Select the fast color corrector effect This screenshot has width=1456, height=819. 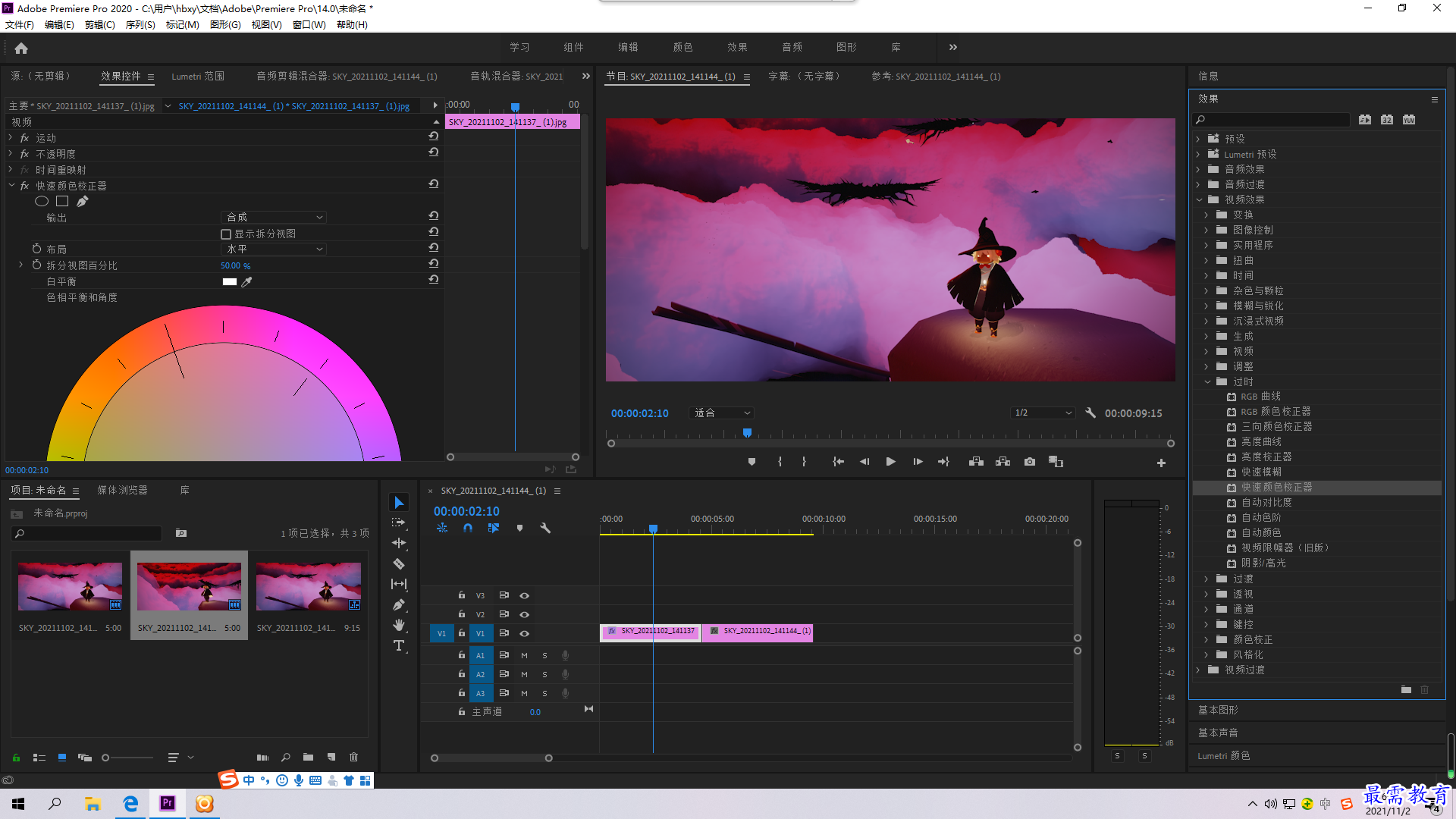point(1276,488)
